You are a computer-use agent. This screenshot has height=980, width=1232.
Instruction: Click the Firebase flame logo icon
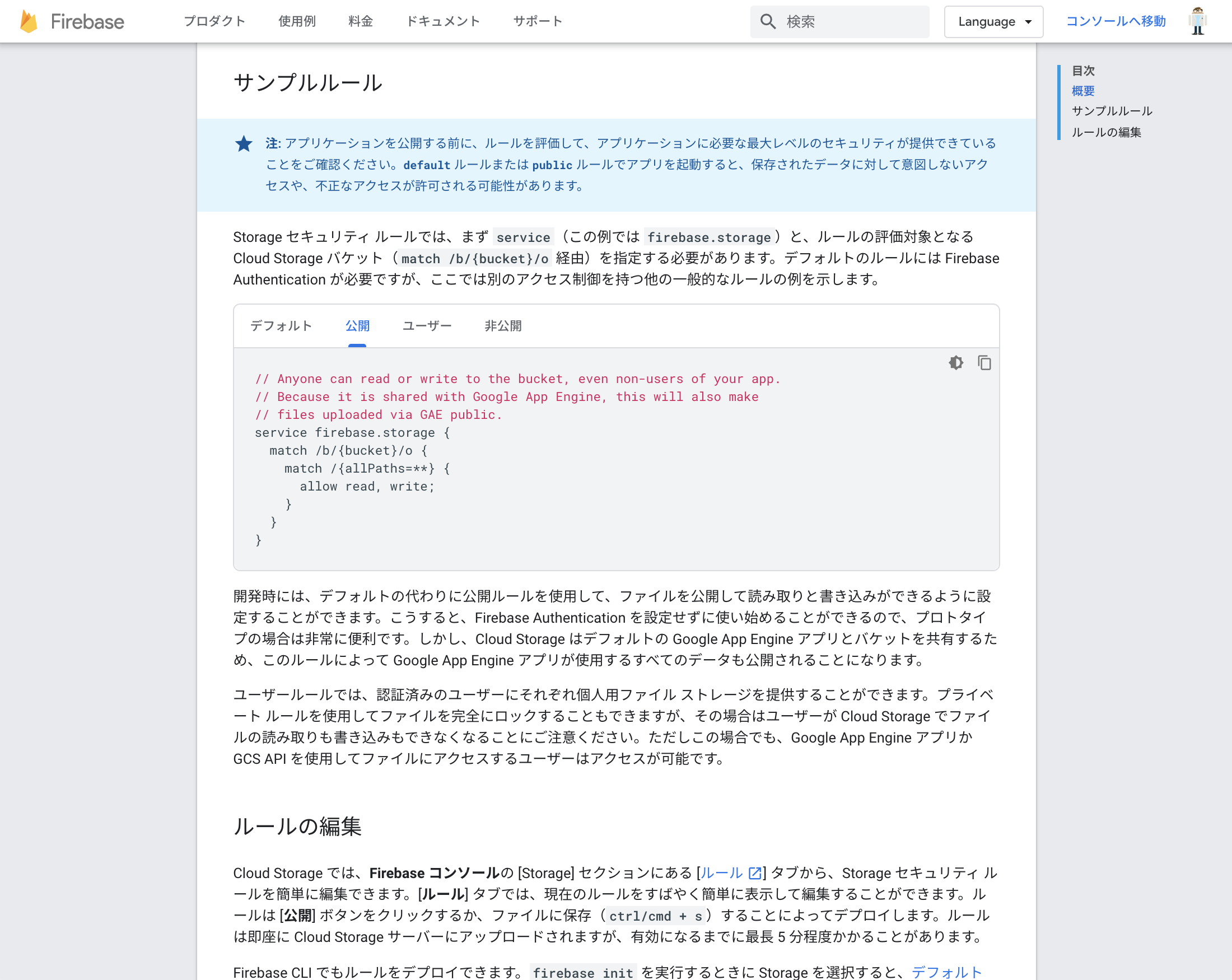pos(29,21)
